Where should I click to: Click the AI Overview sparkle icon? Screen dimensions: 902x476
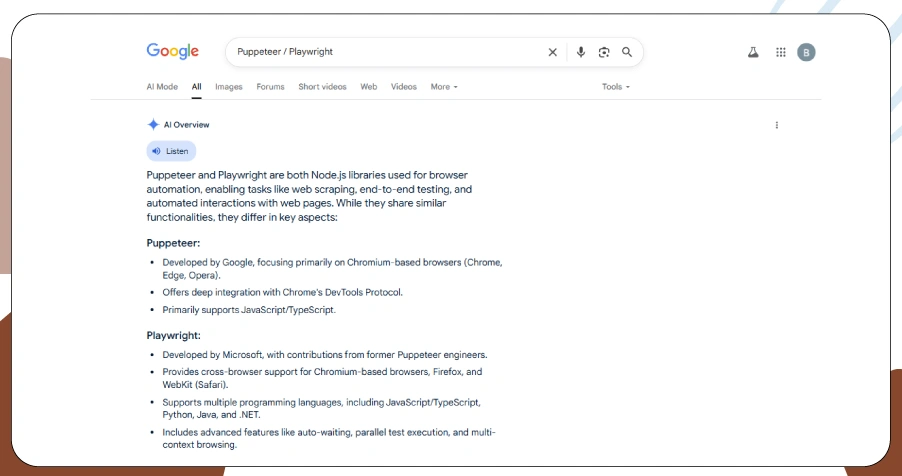pyautogui.click(x=153, y=124)
